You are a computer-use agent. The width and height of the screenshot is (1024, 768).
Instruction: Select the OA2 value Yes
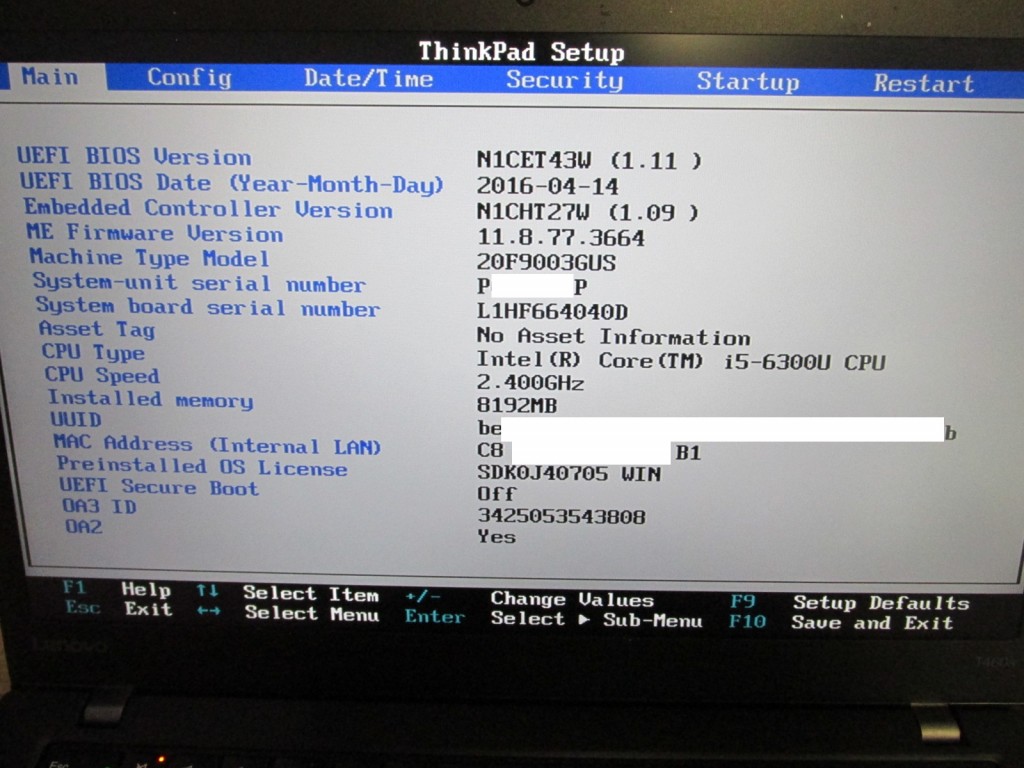click(496, 537)
